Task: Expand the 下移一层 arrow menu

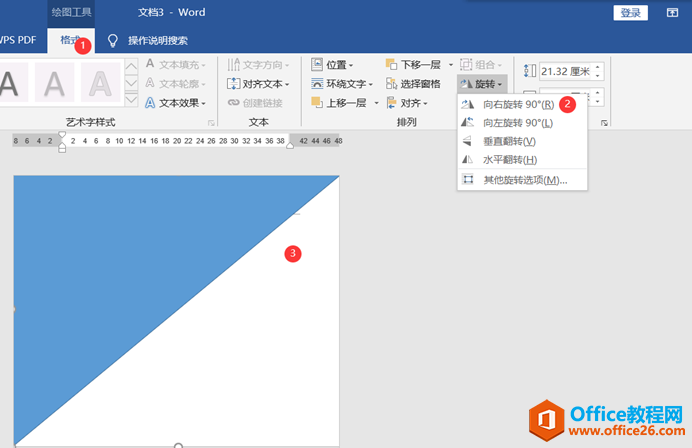Action: pos(451,65)
